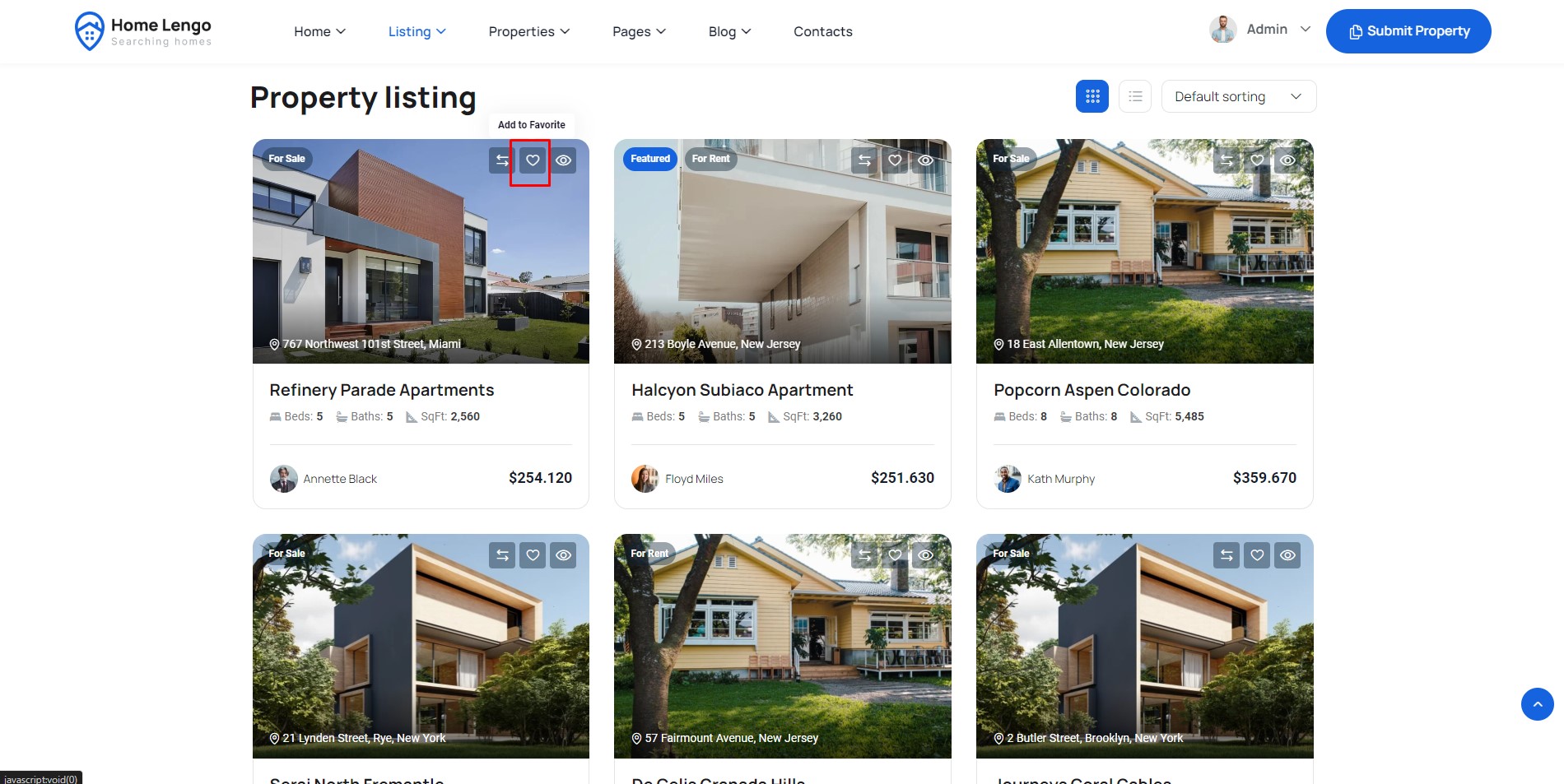
Task: Click the '2 Butler Street, Brooklyn, New York' address
Action: pos(1095,738)
